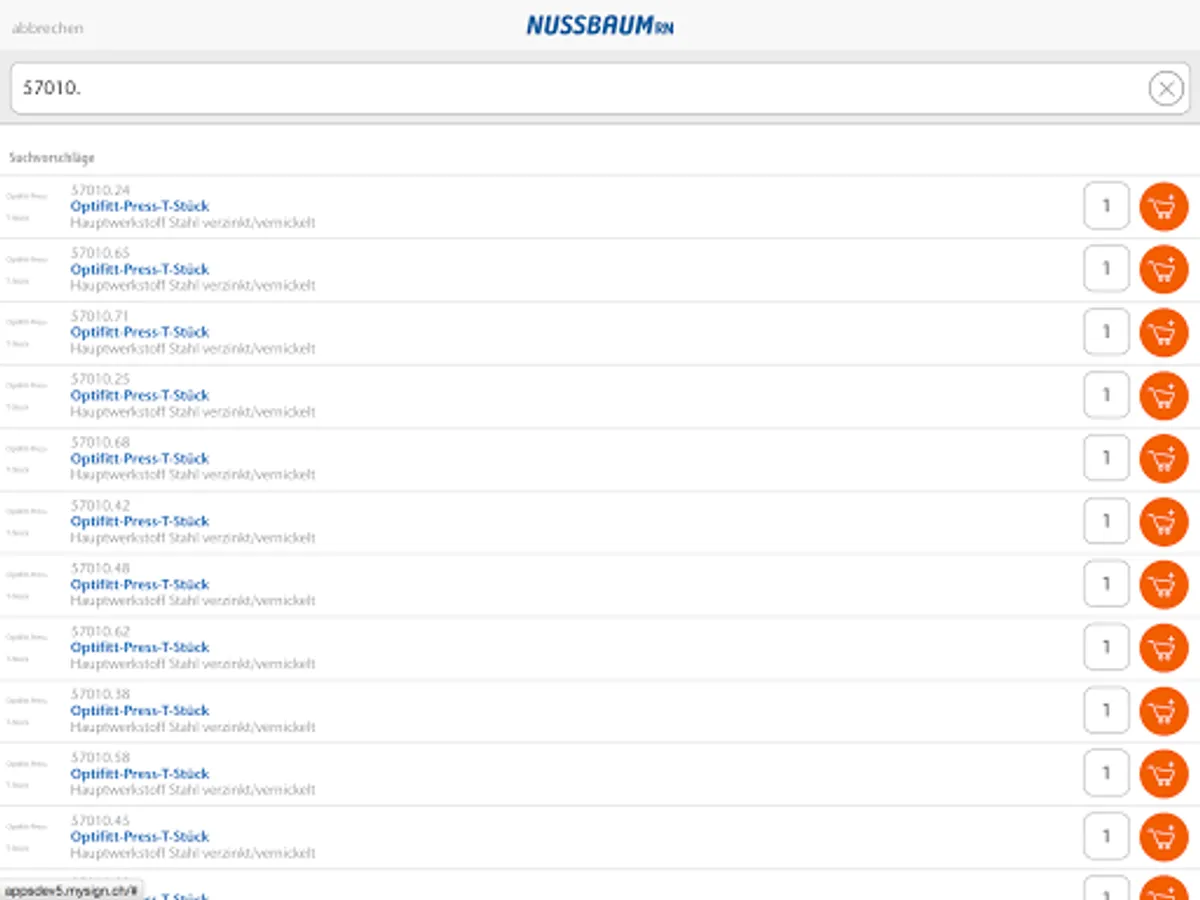Click the product thumbnail beside 57010.38
The height and width of the screenshot is (900, 1200).
point(26,711)
